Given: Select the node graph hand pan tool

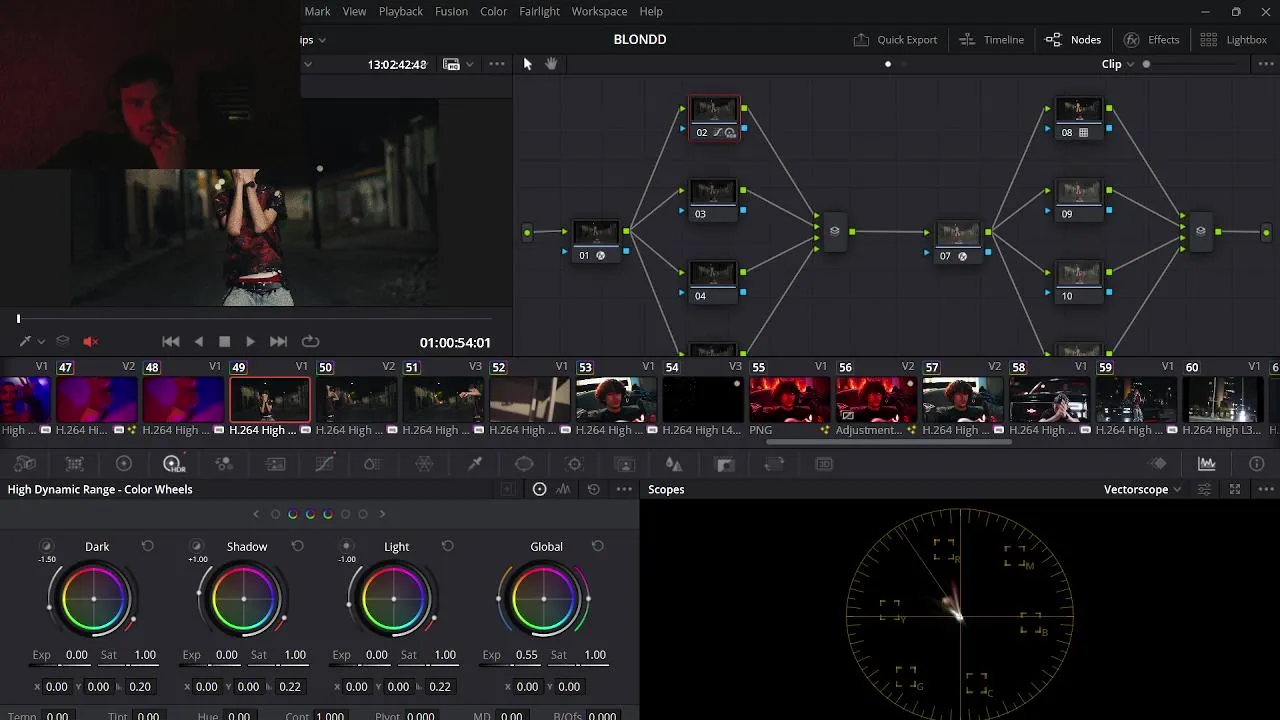Looking at the screenshot, I should tap(551, 64).
